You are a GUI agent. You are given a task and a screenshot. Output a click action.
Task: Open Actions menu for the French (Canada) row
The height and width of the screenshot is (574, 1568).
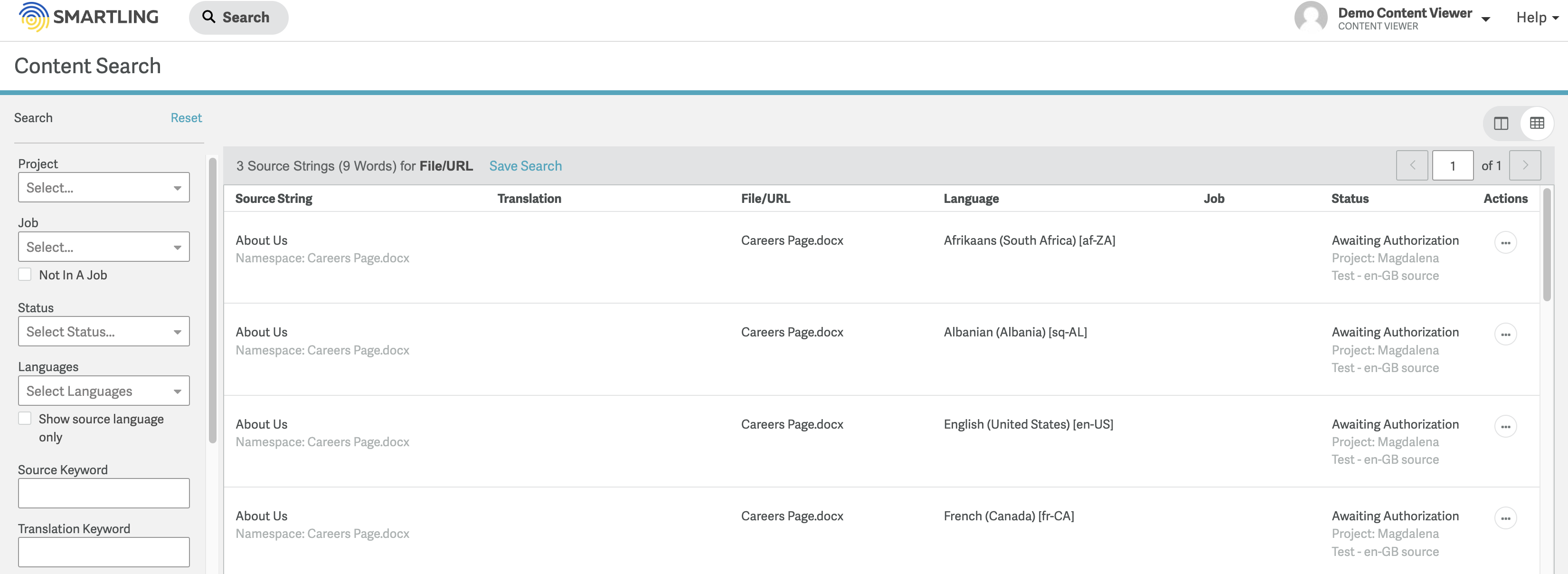1506,518
